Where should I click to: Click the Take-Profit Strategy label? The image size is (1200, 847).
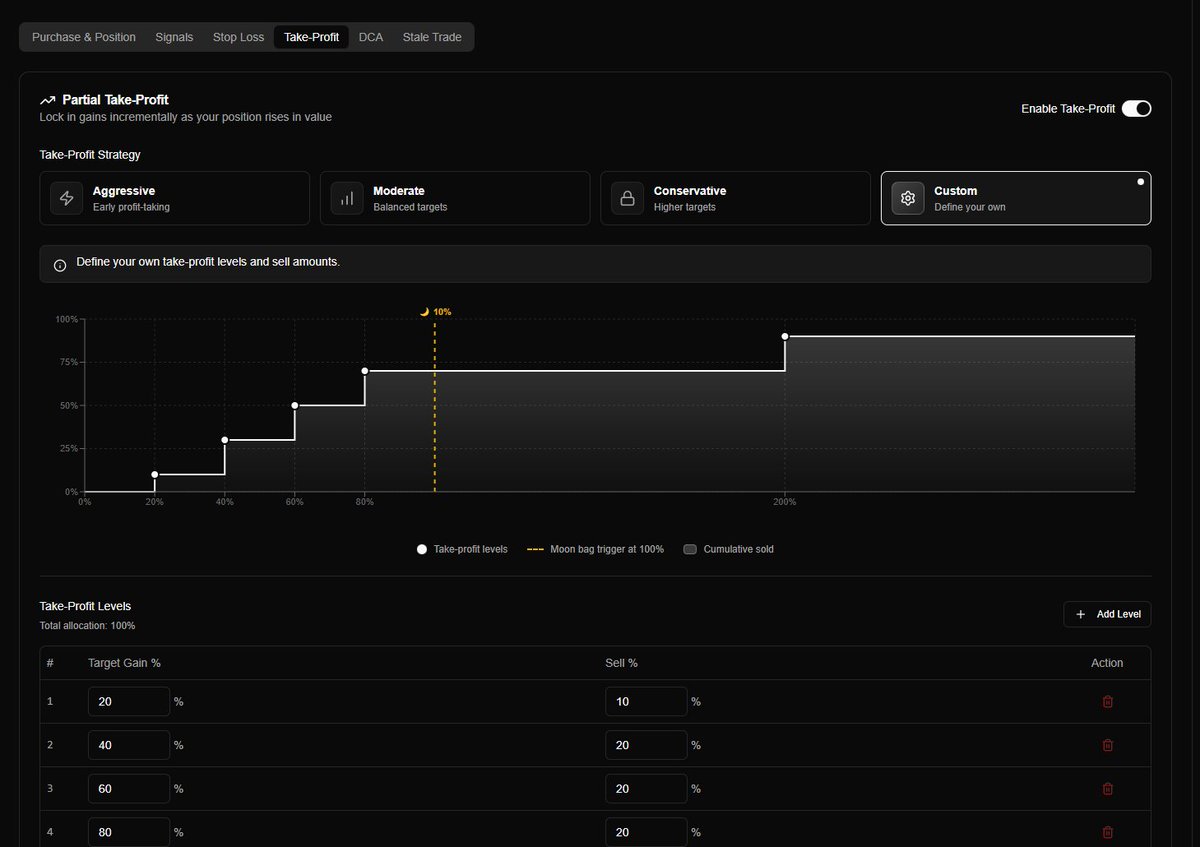coord(90,155)
